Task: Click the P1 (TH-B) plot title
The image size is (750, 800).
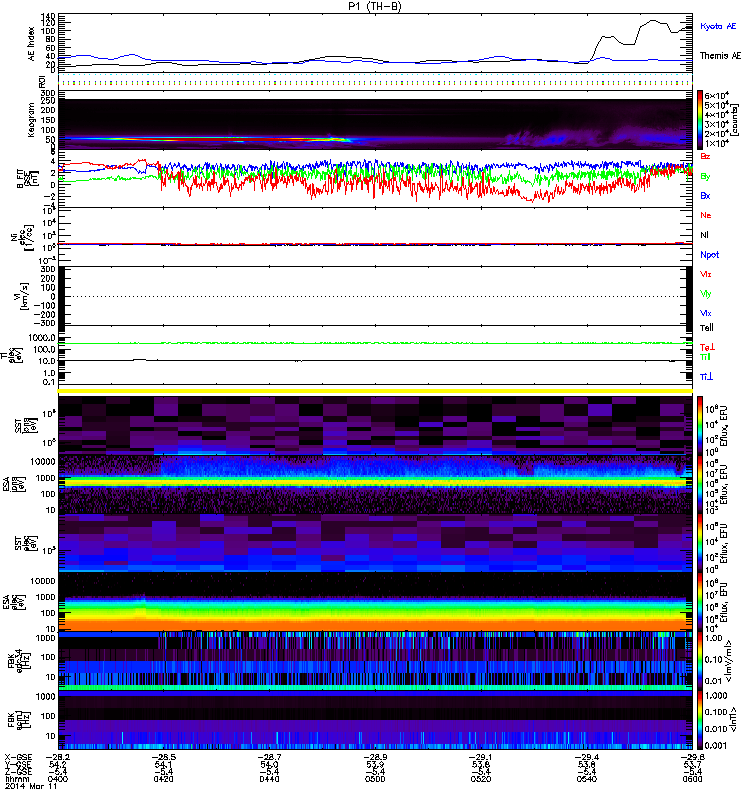Action: pyautogui.click(x=375, y=6)
